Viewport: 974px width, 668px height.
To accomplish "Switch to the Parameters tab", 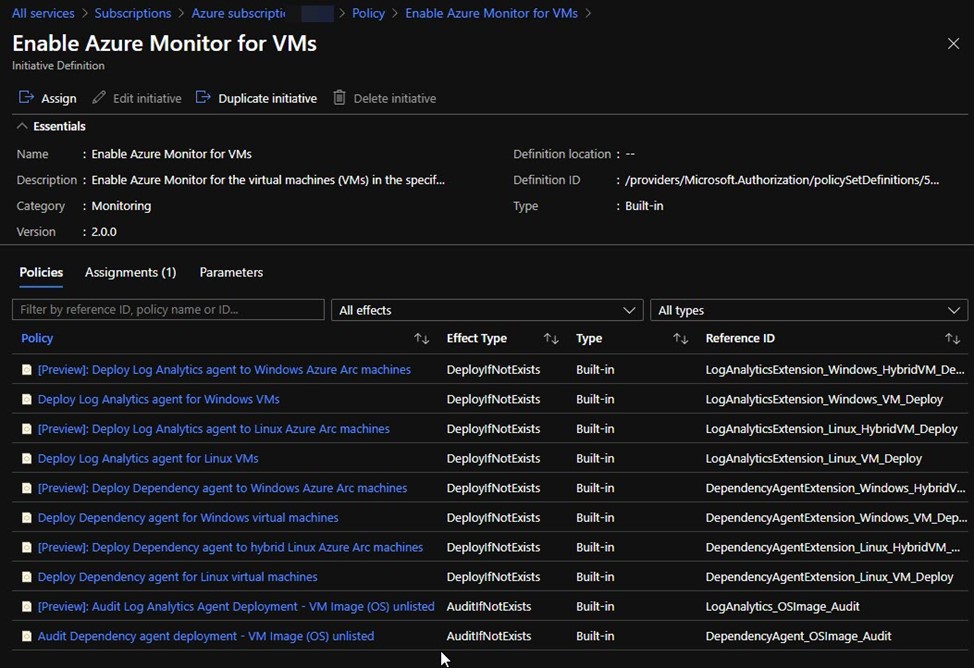I will pos(231,272).
